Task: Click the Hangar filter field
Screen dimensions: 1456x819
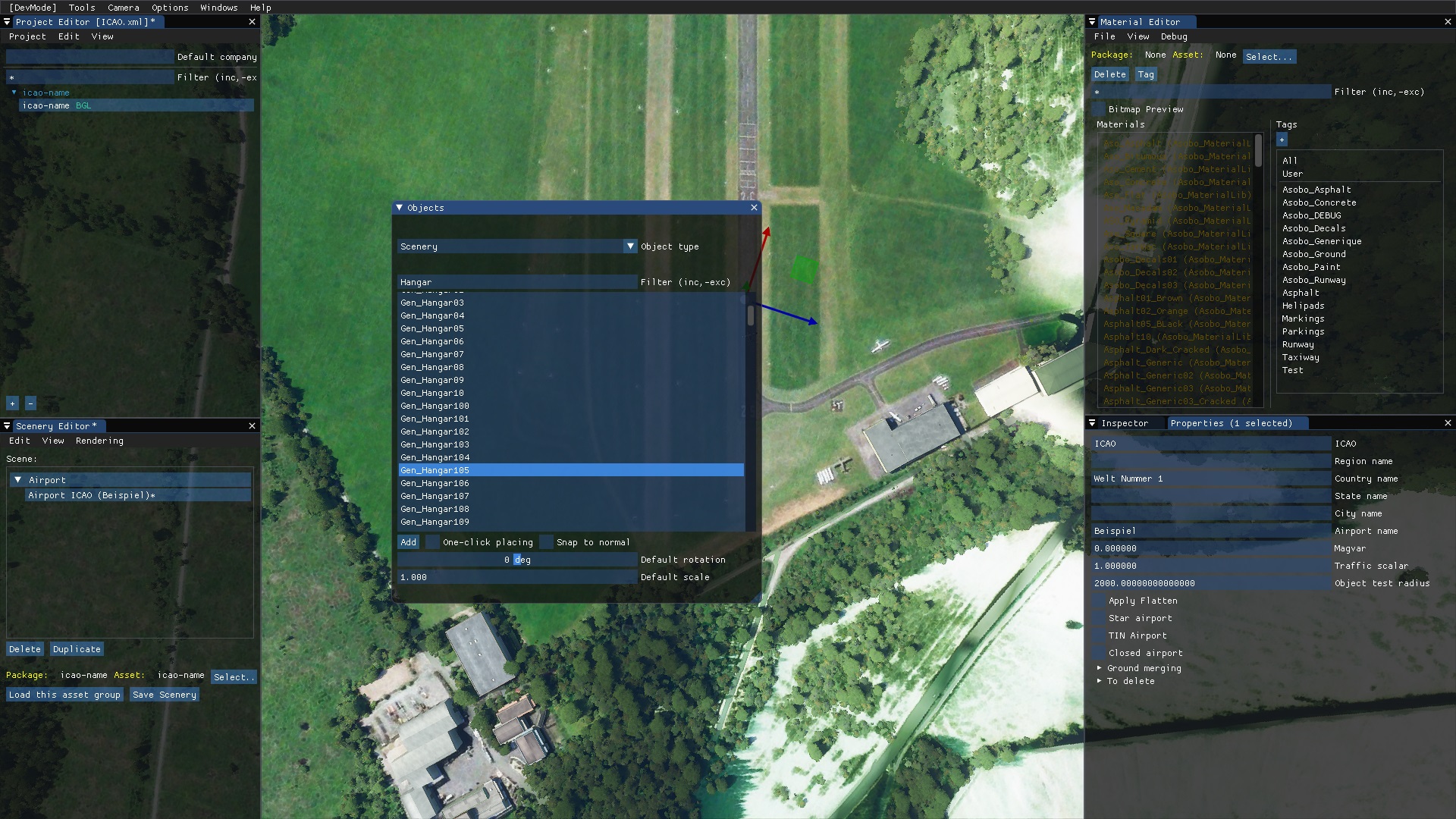Action: point(517,282)
